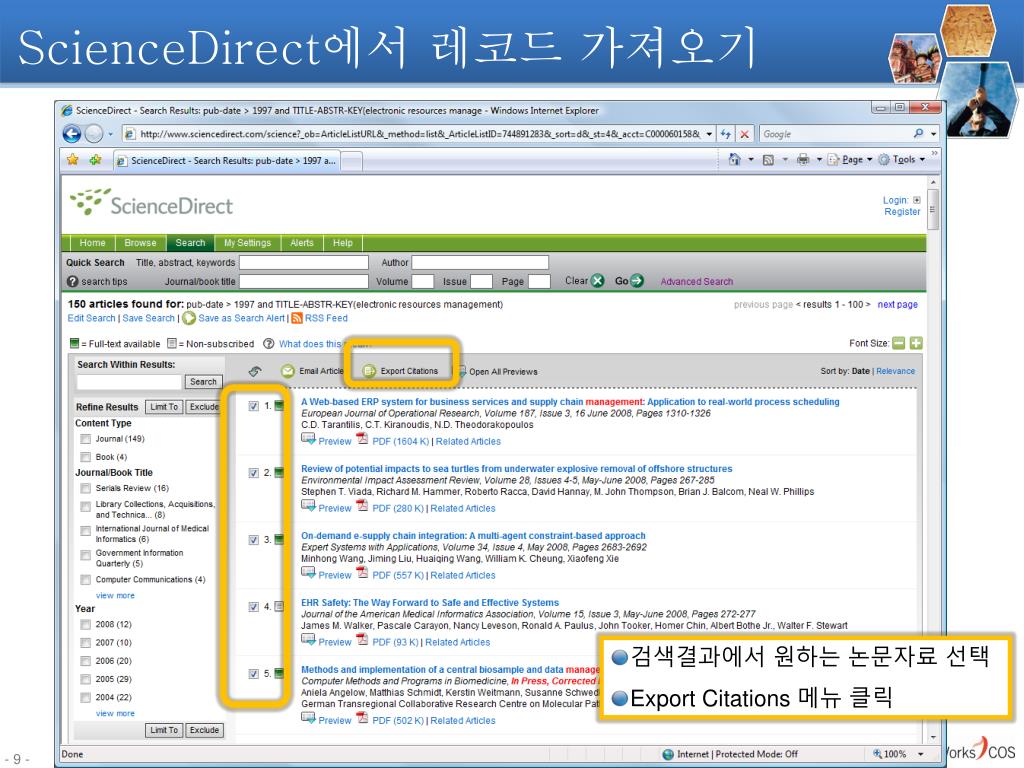Click the Export Citations icon
This screenshot has width=1024, height=768.
(369, 371)
